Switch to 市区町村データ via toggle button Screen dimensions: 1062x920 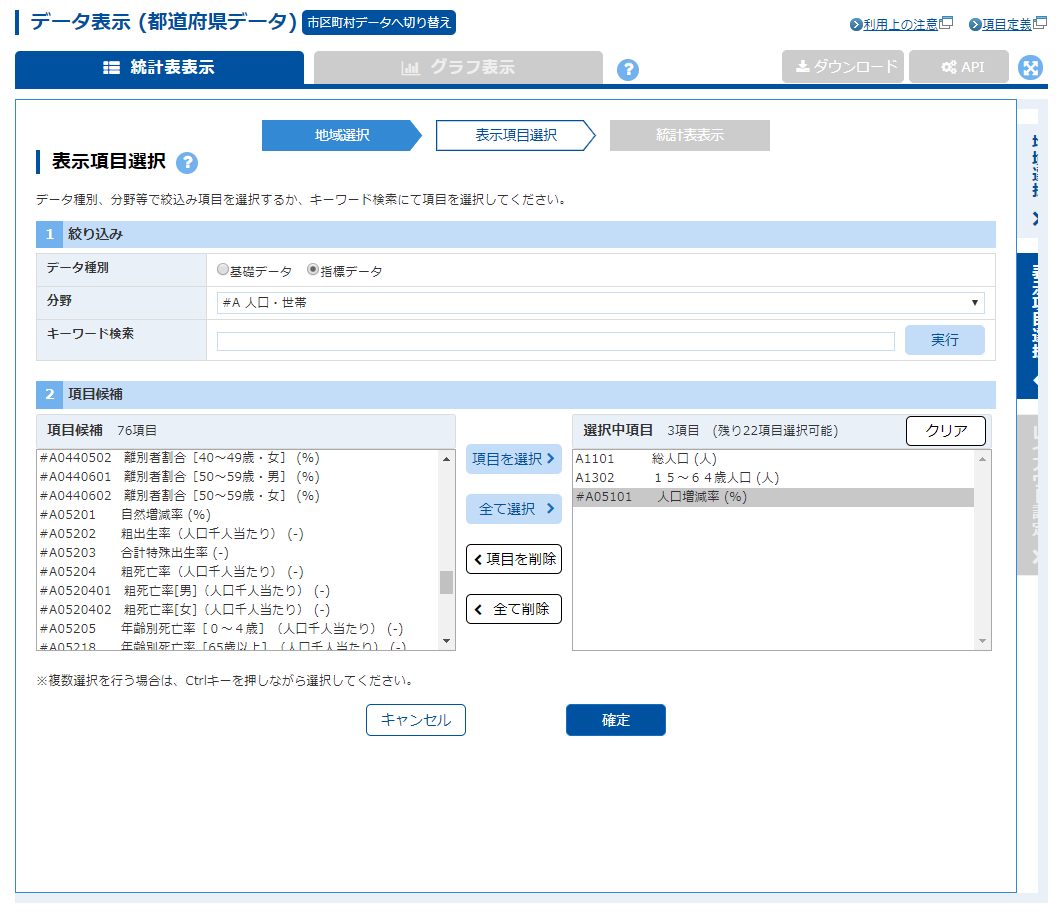pos(379,23)
